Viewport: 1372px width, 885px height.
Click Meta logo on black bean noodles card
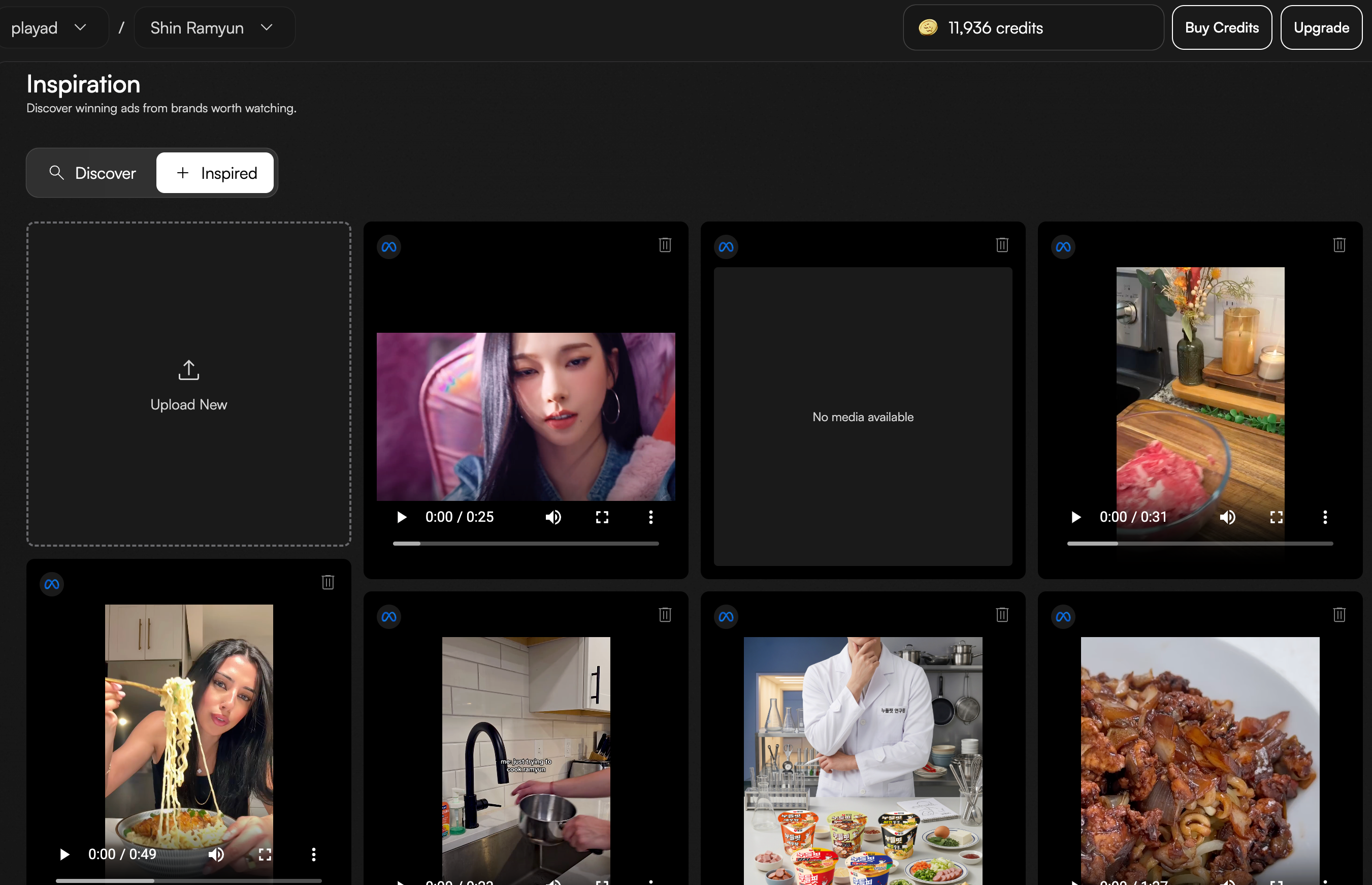tap(1063, 617)
